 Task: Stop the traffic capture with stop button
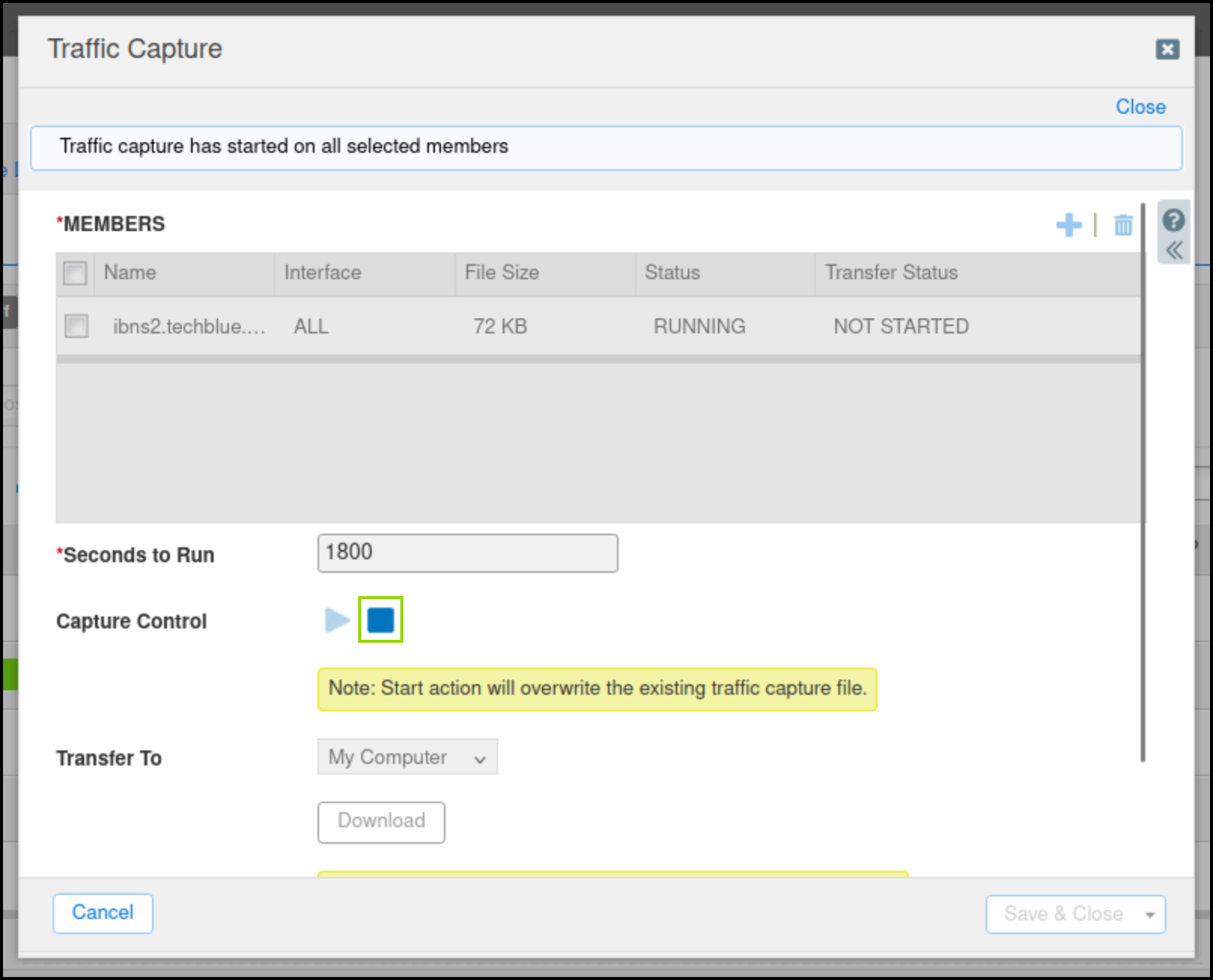[x=381, y=620]
